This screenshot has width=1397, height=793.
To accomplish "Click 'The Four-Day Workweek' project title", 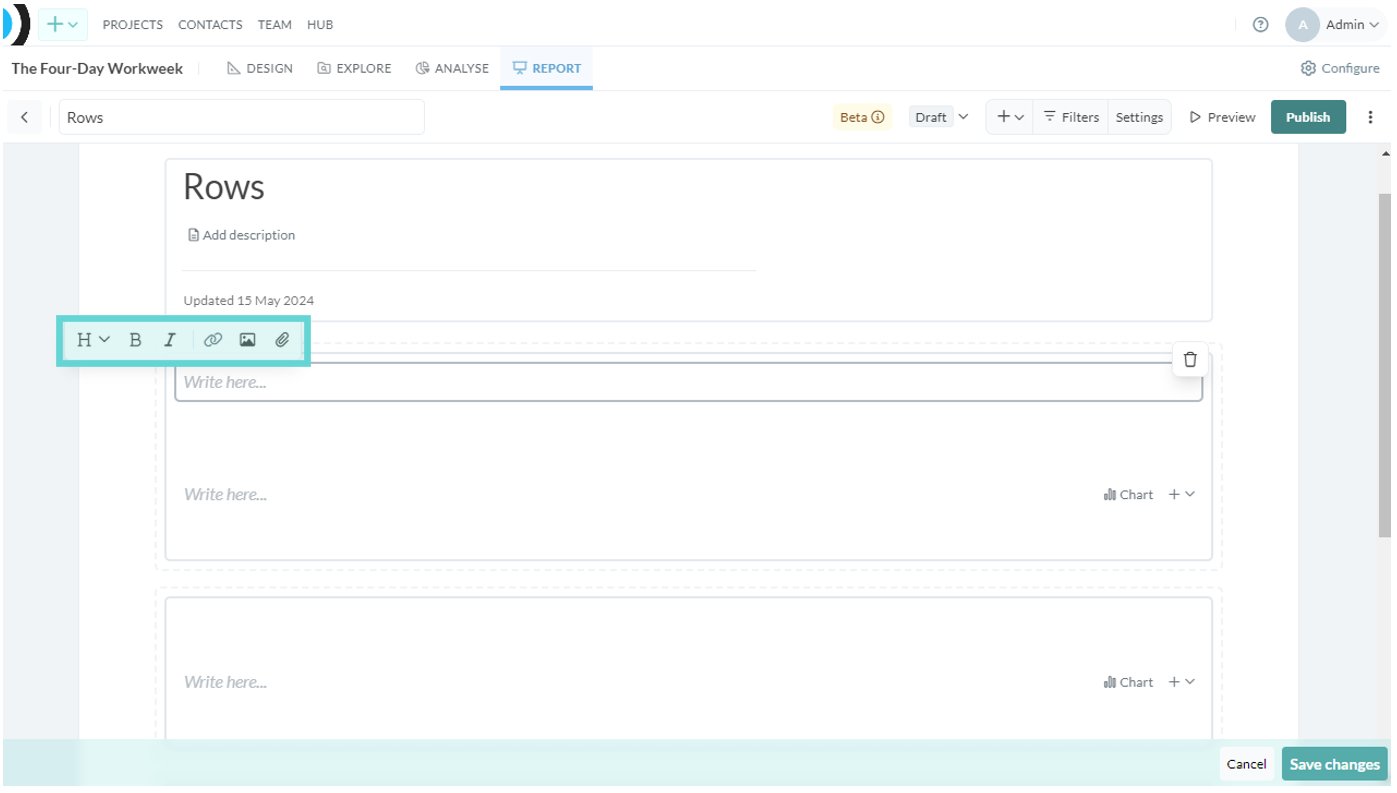I will pyautogui.click(x=97, y=68).
